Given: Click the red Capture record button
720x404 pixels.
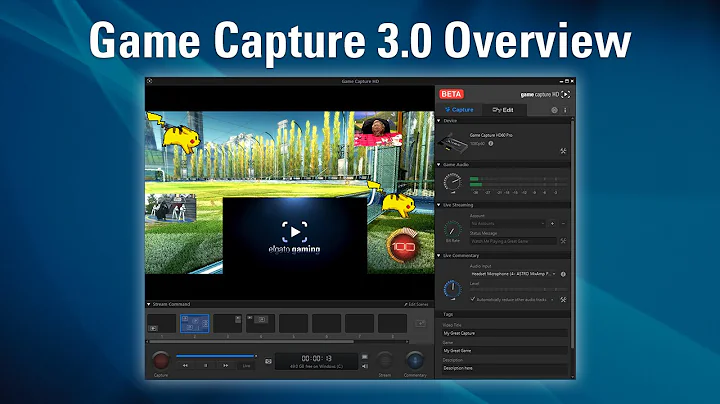Looking at the screenshot, I should pyautogui.click(x=161, y=360).
